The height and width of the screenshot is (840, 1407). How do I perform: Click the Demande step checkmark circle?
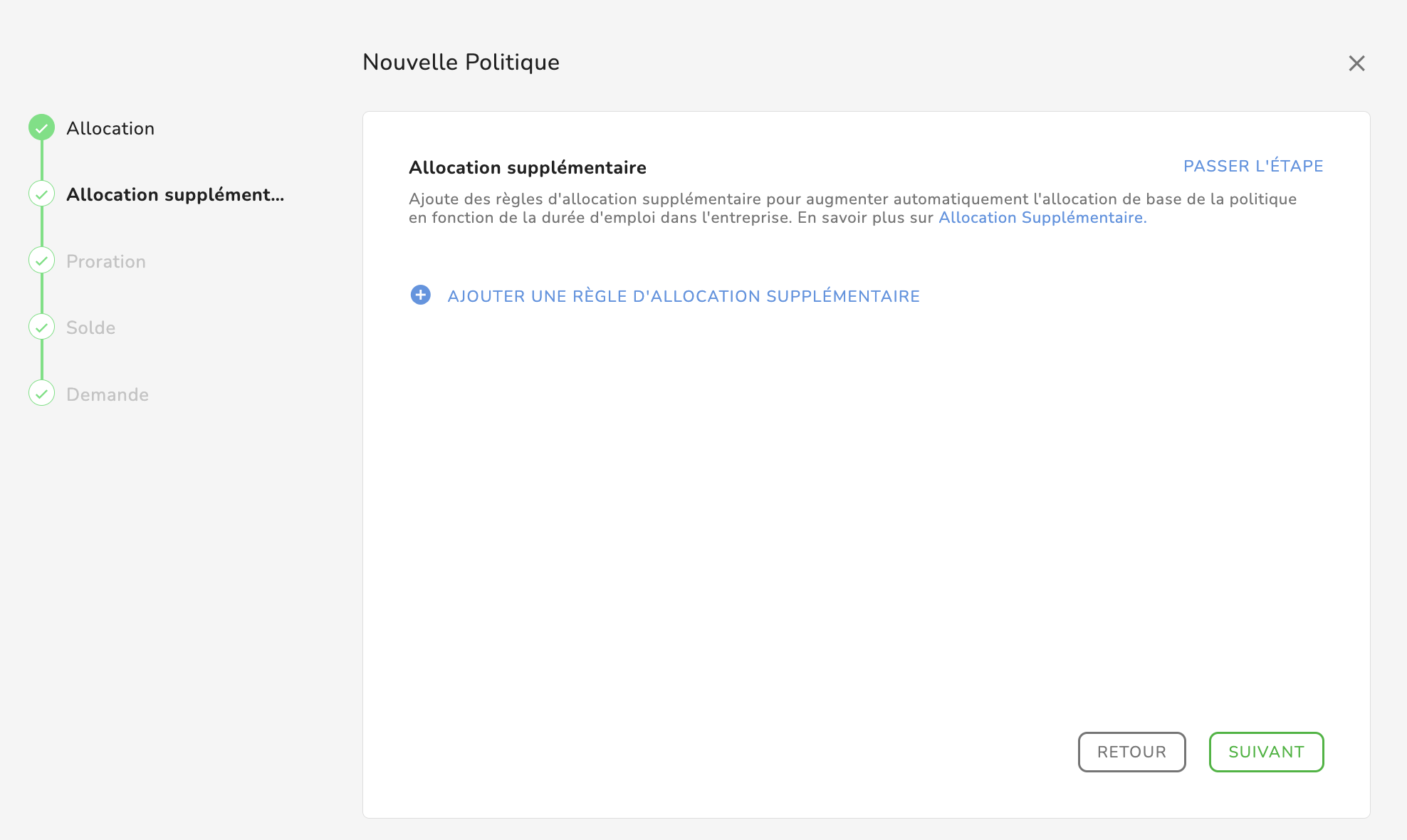41,393
